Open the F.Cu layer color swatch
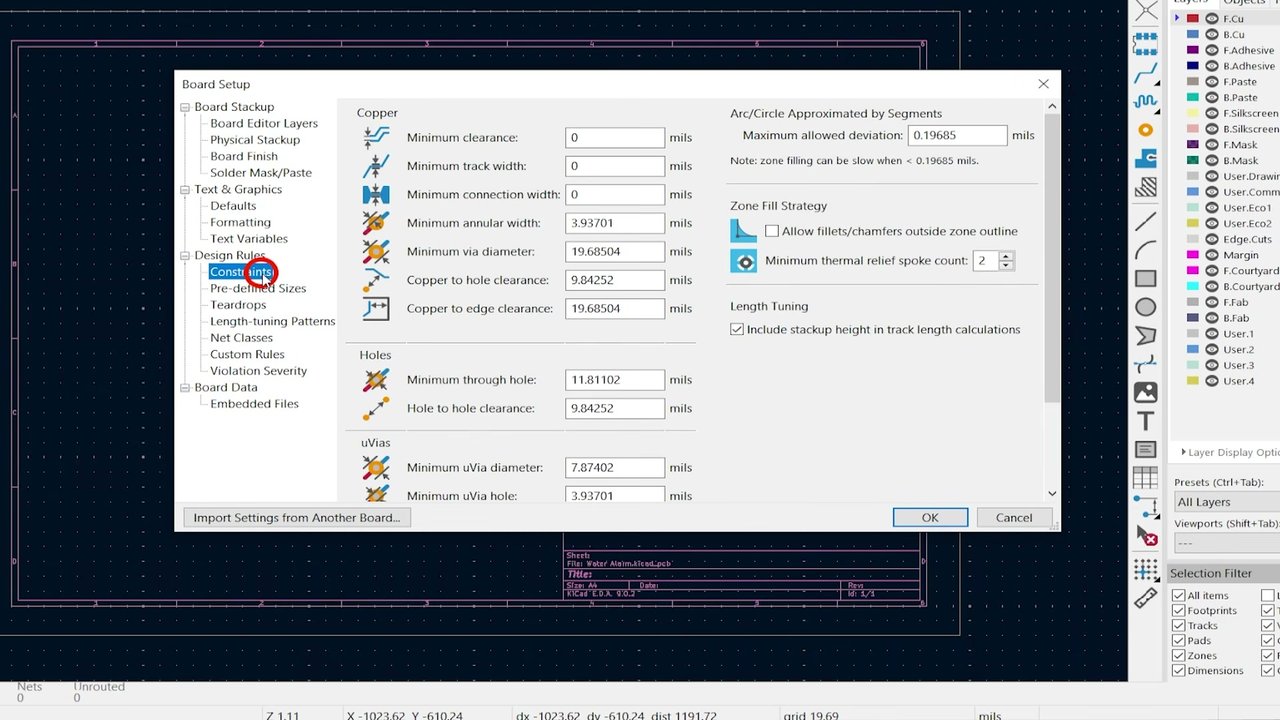The width and height of the screenshot is (1280, 720). [x=1192, y=19]
